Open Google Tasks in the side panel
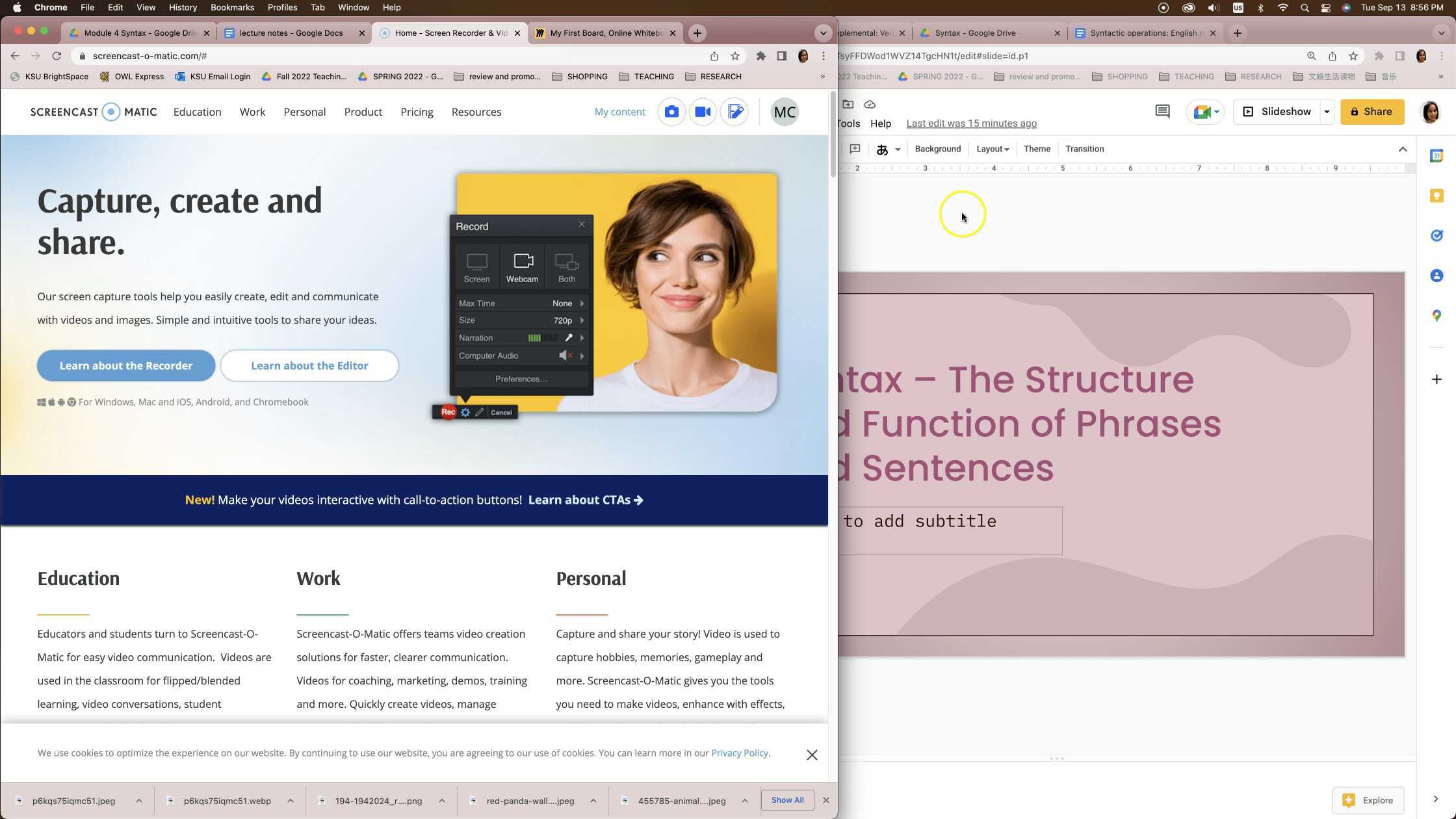The width and height of the screenshot is (1456, 819). coord(1436,235)
